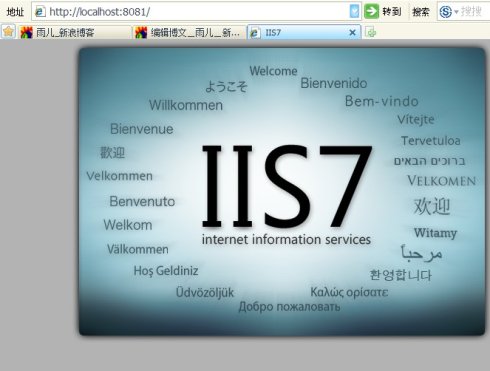490x371 pixels.
Task: Click the VELKOMEN text
Action: [441, 181]
